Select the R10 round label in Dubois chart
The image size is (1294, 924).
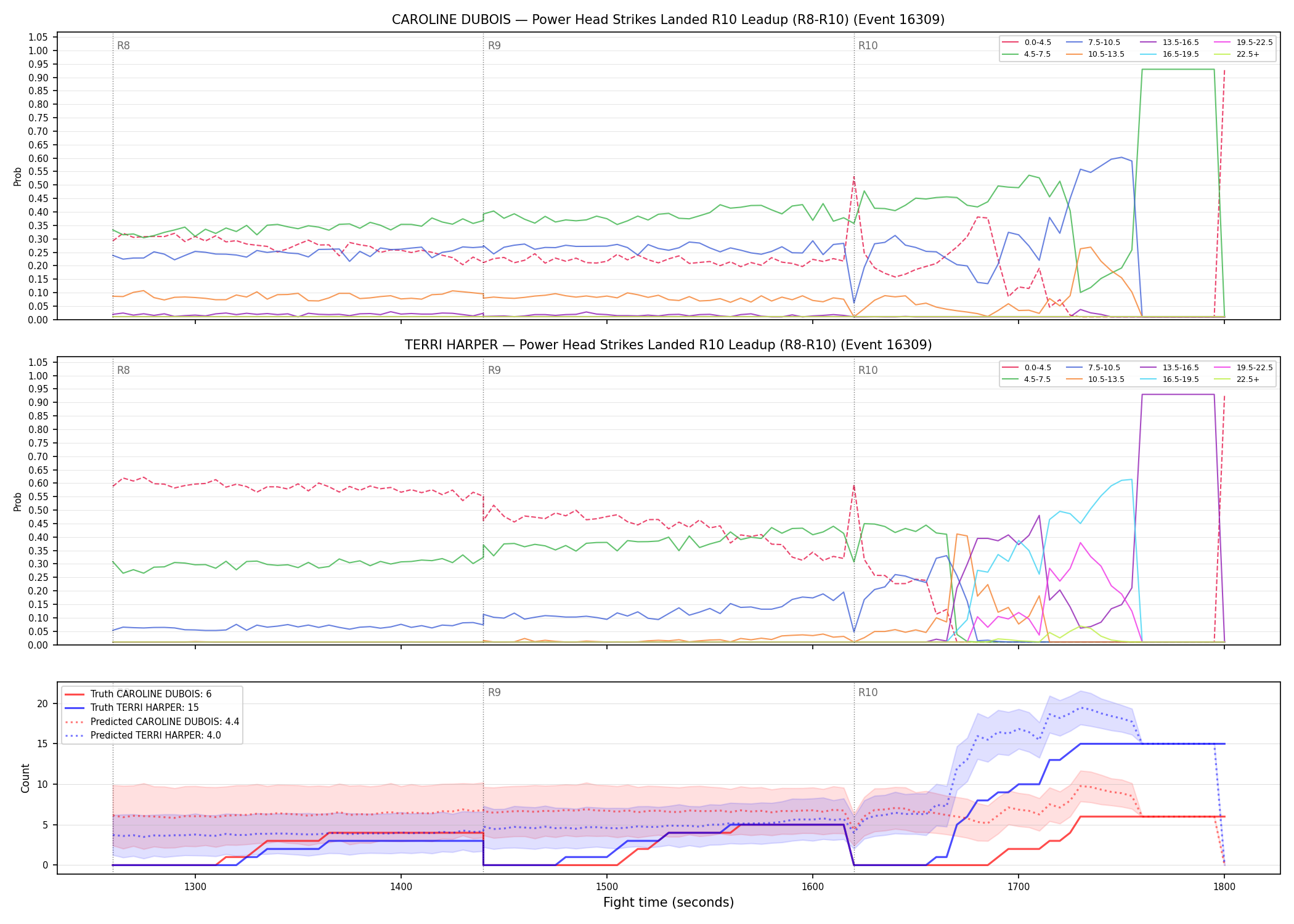pyautogui.click(x=868, y=46)
